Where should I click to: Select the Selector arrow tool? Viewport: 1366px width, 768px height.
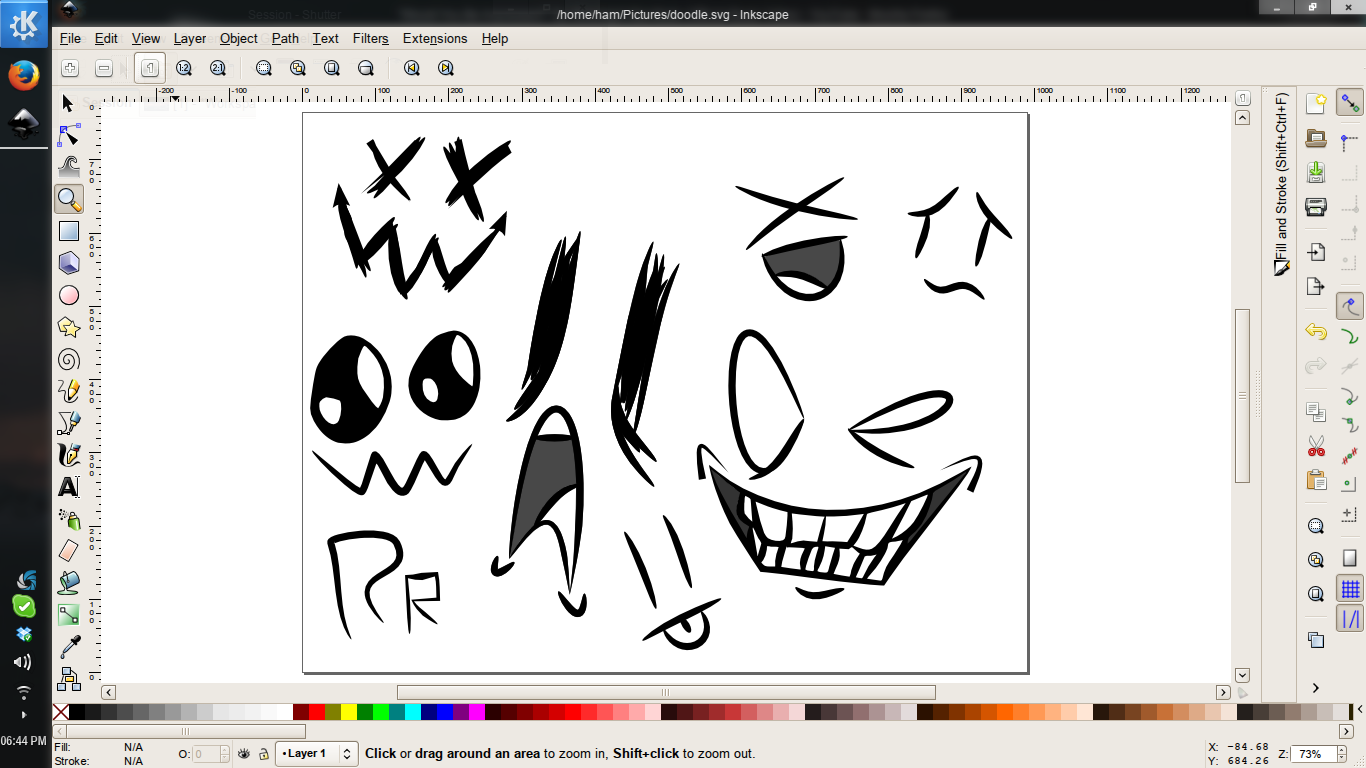[68, 103]
